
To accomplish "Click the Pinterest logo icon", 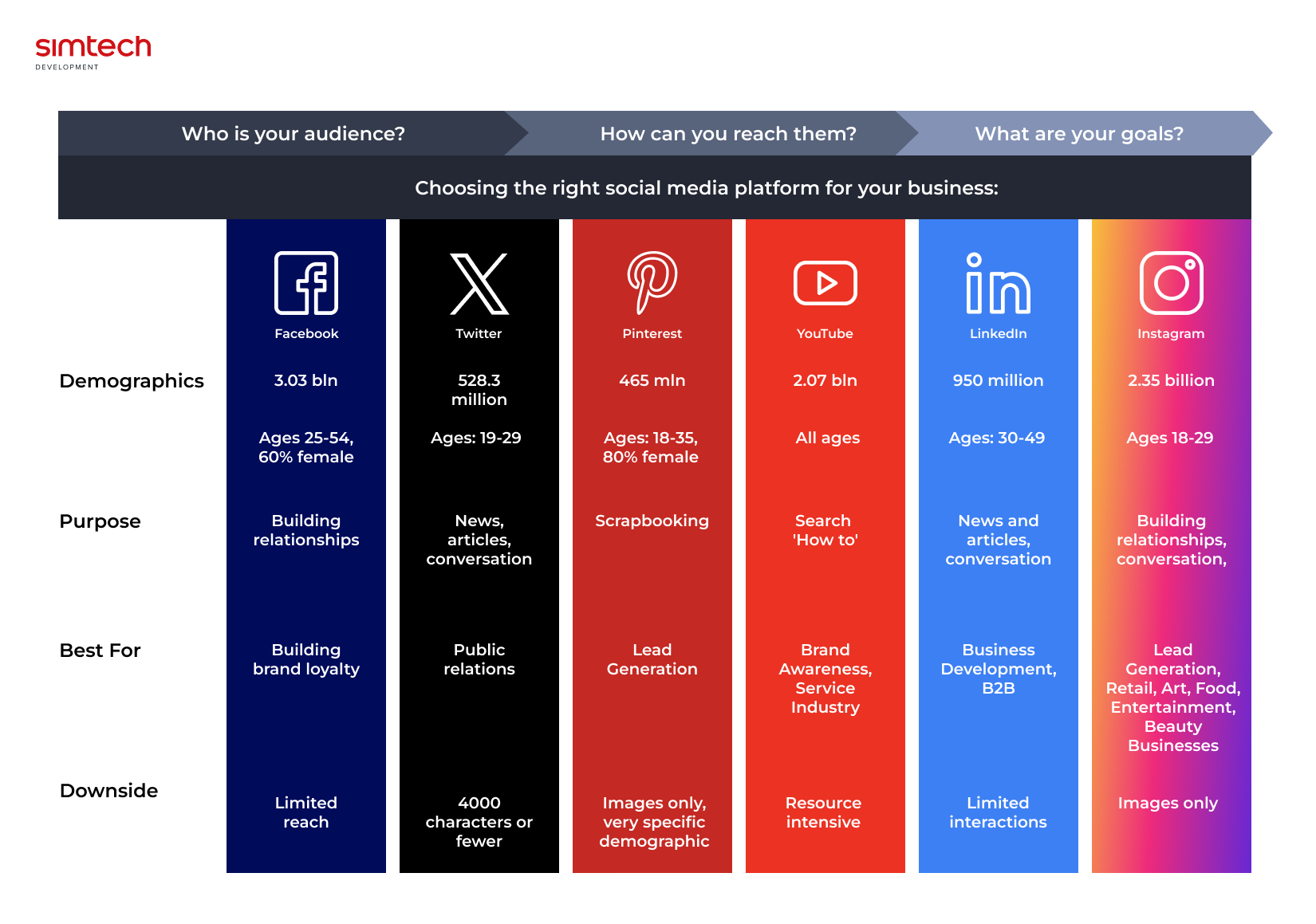I will tap(652, 283).
